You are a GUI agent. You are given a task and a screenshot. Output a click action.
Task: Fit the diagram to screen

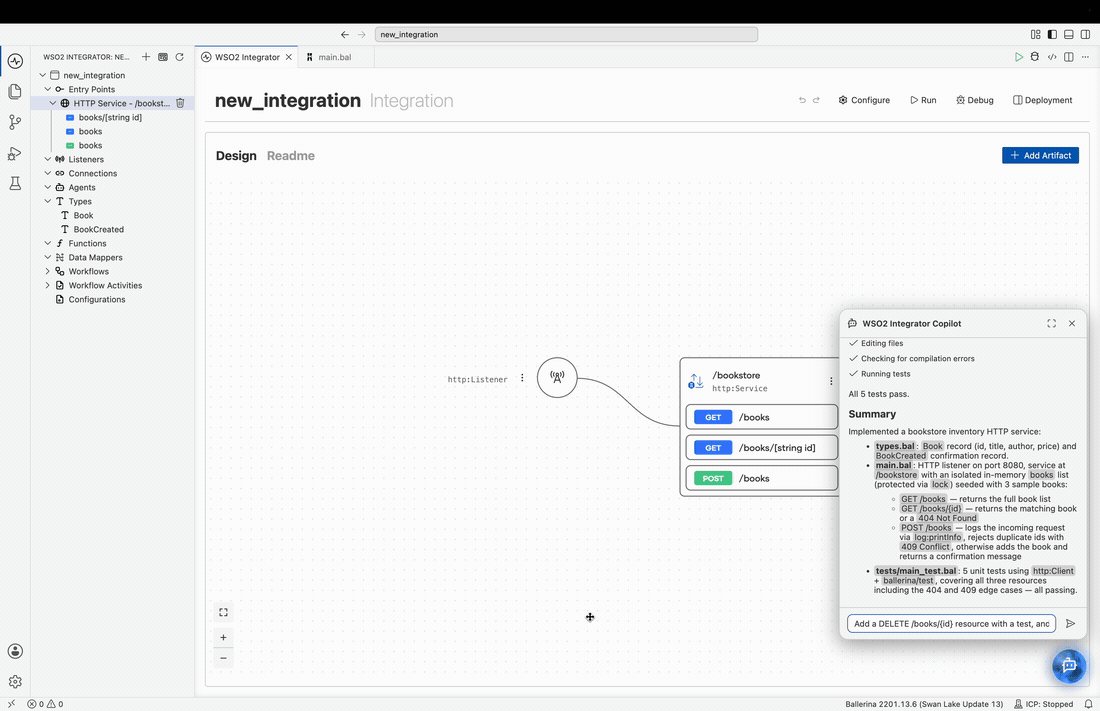pyautogui.click(x=223, y=613)
